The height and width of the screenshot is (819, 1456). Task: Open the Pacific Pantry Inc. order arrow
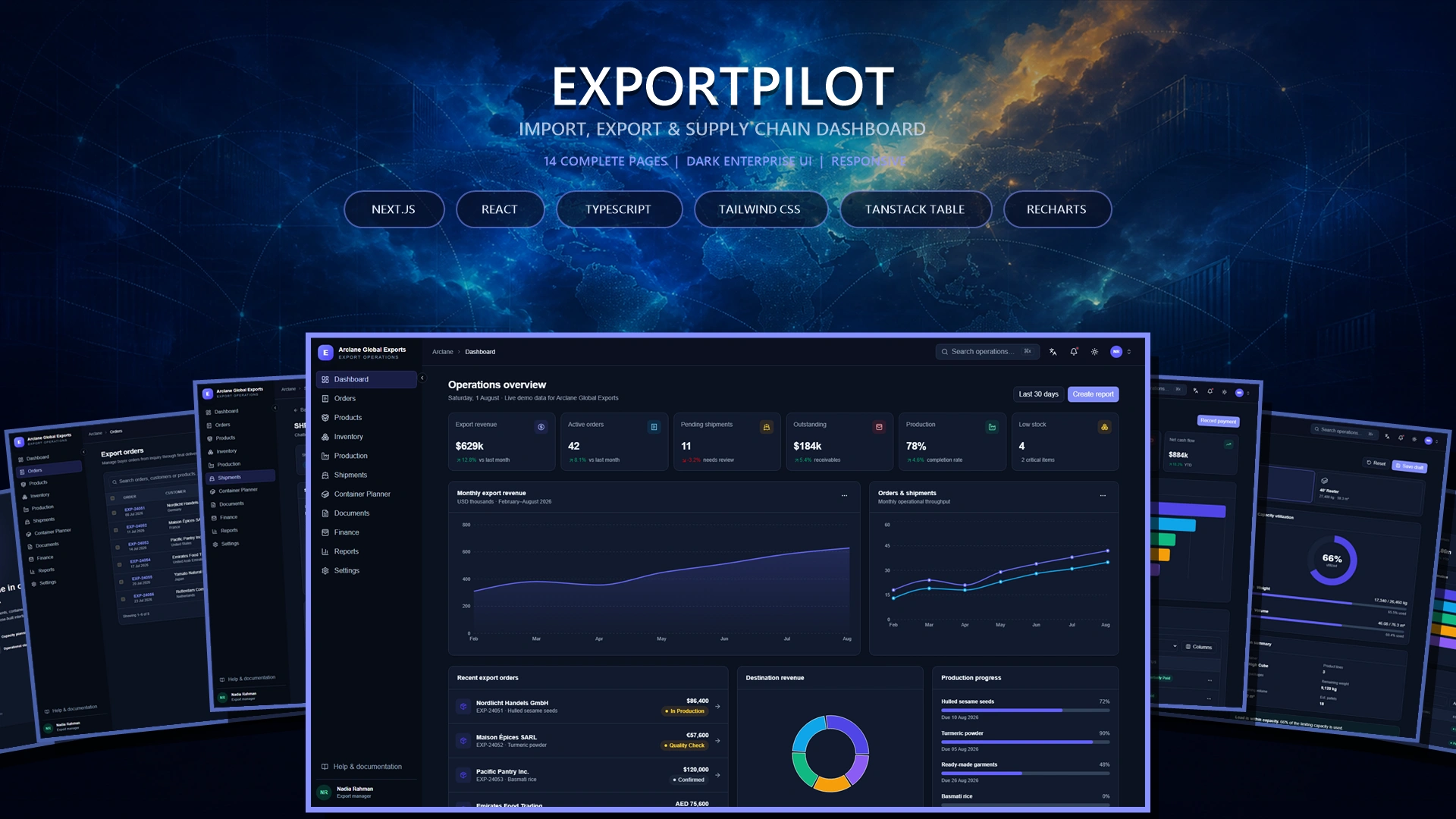pyautogui.click(x=717, y=775)
